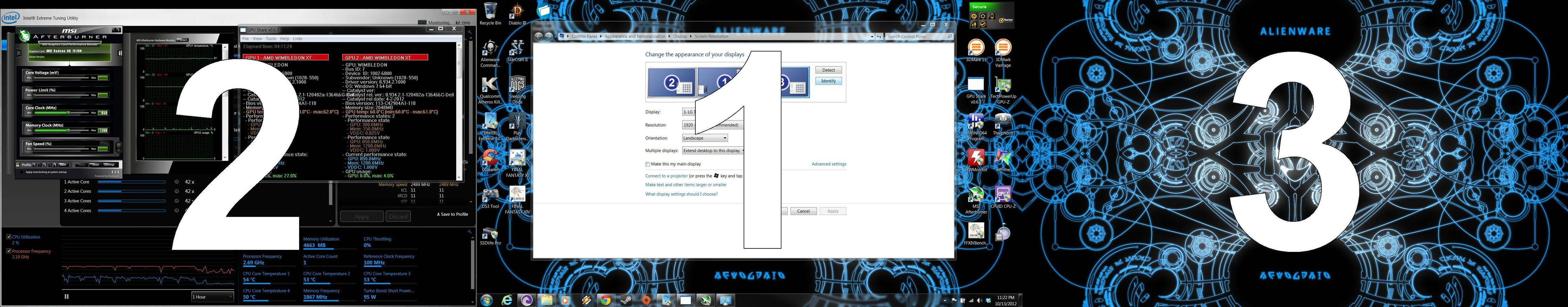Select the GPU 2 - AMD WIMBLEDON XT header
Viewport: 1568px width, 307px height.
pyautogui.click(x=385, y=57)
